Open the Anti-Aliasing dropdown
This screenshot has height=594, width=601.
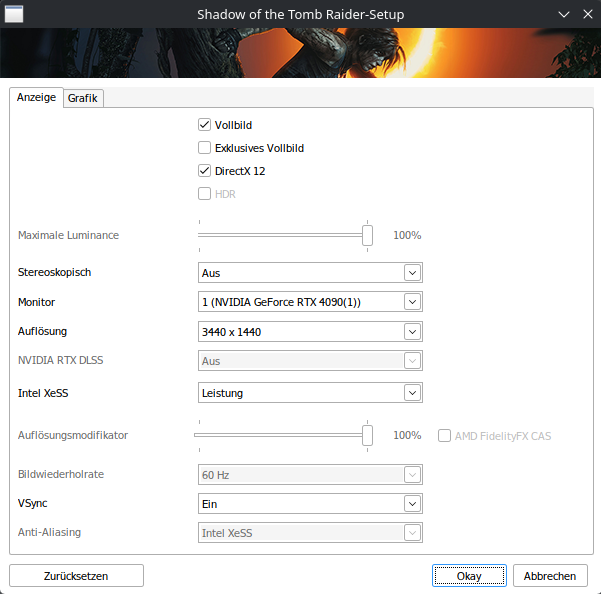[310, 533]
